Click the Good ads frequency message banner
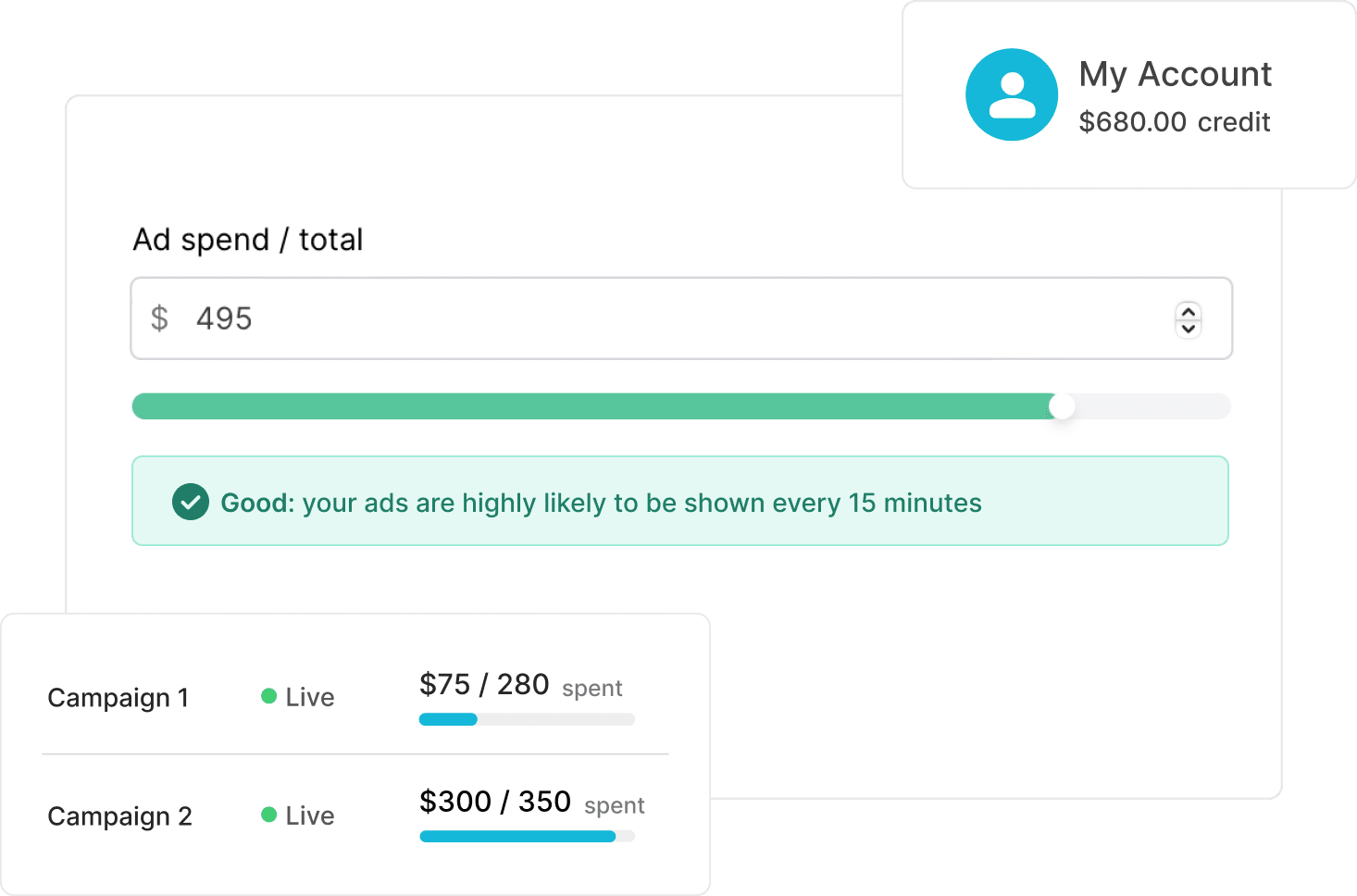The image size is (1357, 896). coord(680,501)
